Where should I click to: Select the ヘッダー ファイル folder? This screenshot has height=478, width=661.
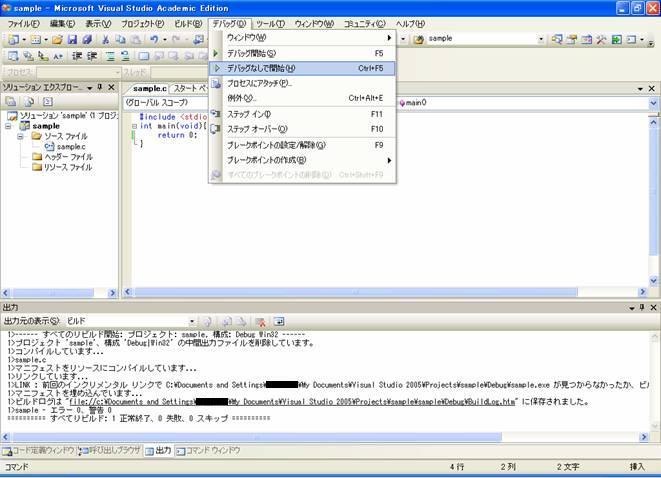67,157
